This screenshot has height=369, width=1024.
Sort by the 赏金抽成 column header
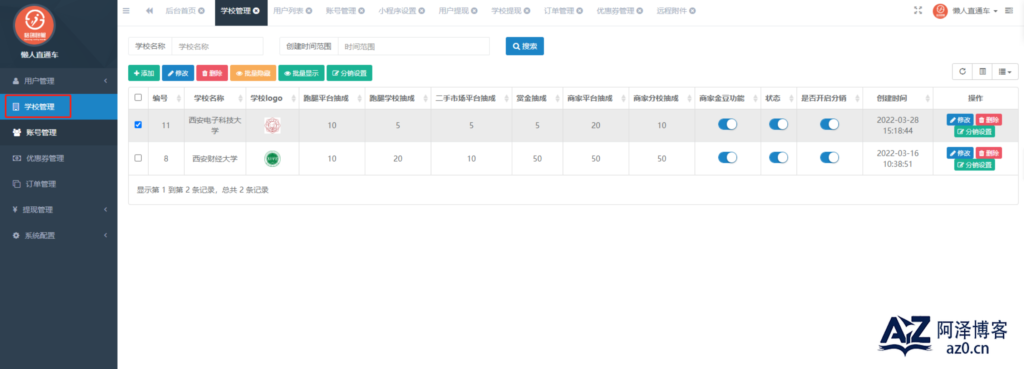coord(537,98)
